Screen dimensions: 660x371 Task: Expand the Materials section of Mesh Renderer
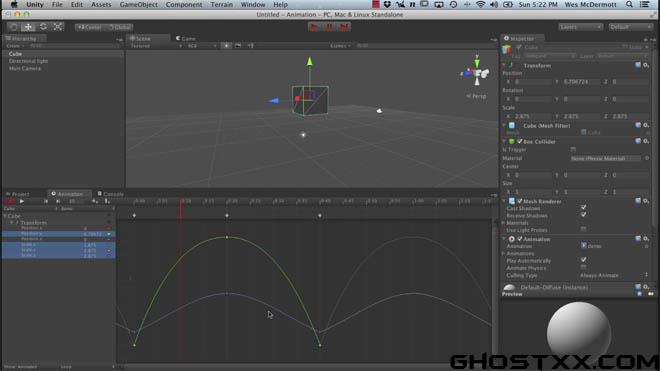point(504,223)
